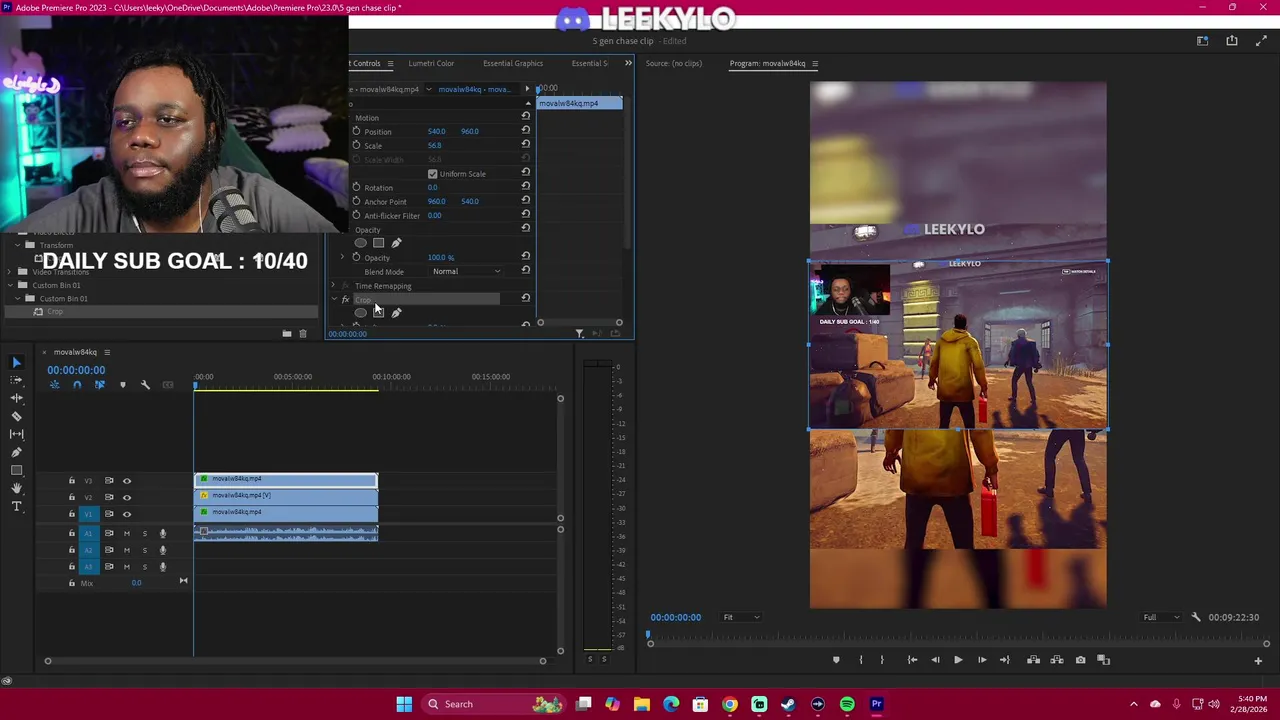Open the Effect Controls panel menu
This screenshot has width=1280, height=720.
pos(390,64)
